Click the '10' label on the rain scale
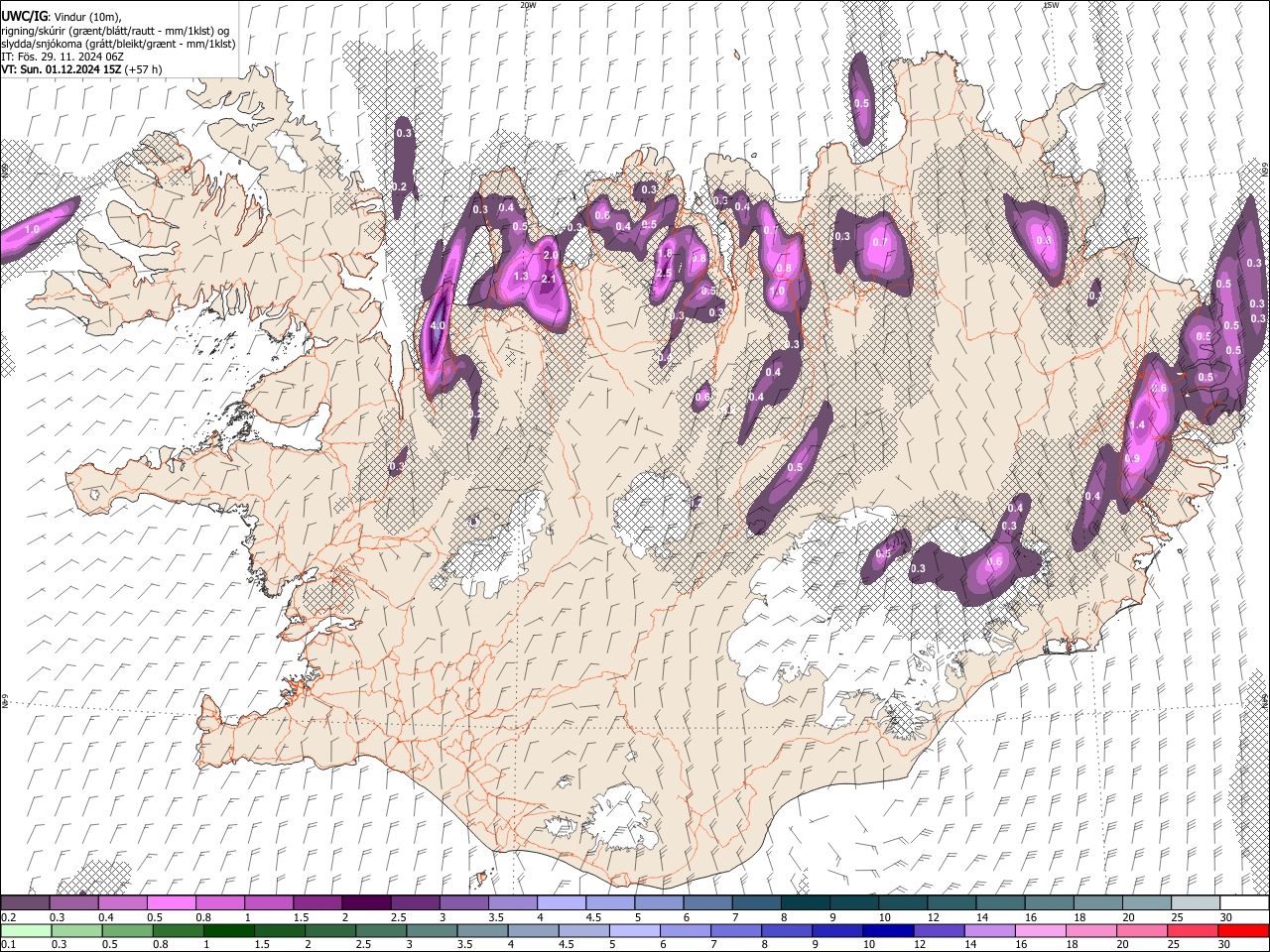Image resolution: width=1270 pixels, height=952 pixels. (x=868, y=945)
